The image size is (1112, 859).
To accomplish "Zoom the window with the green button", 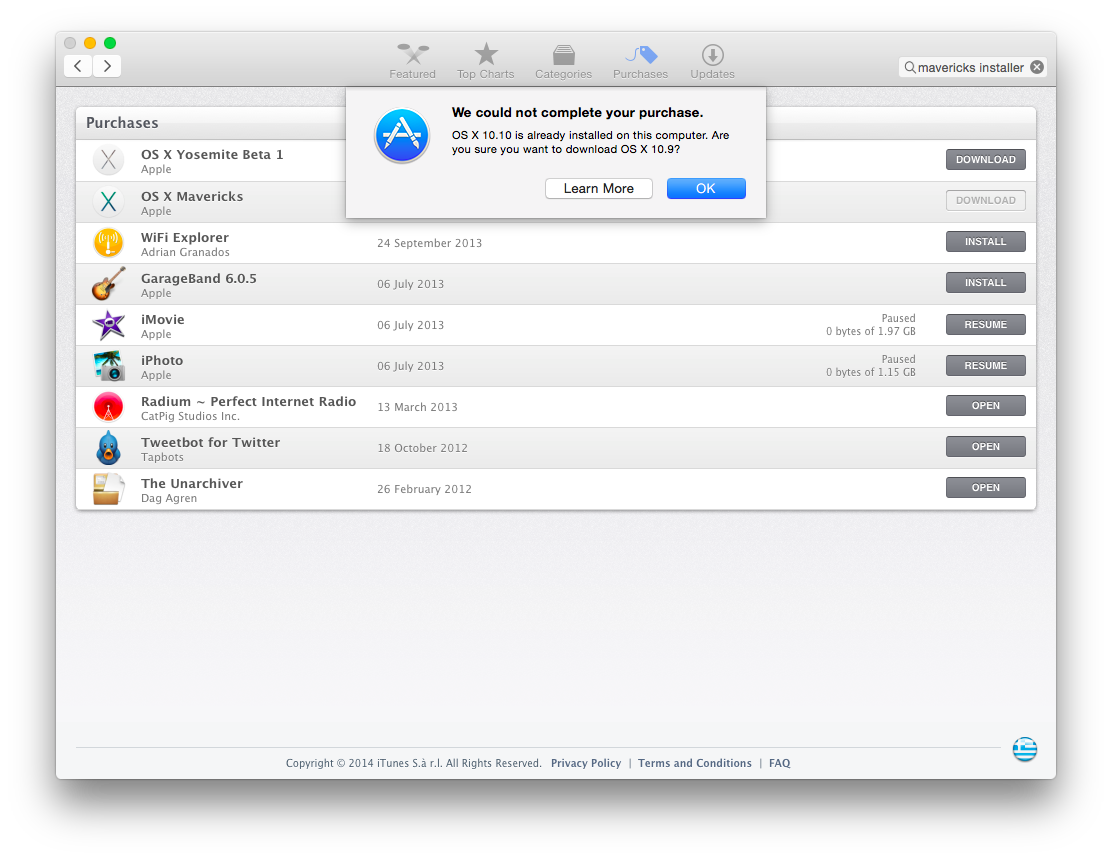I will [110, 43].
